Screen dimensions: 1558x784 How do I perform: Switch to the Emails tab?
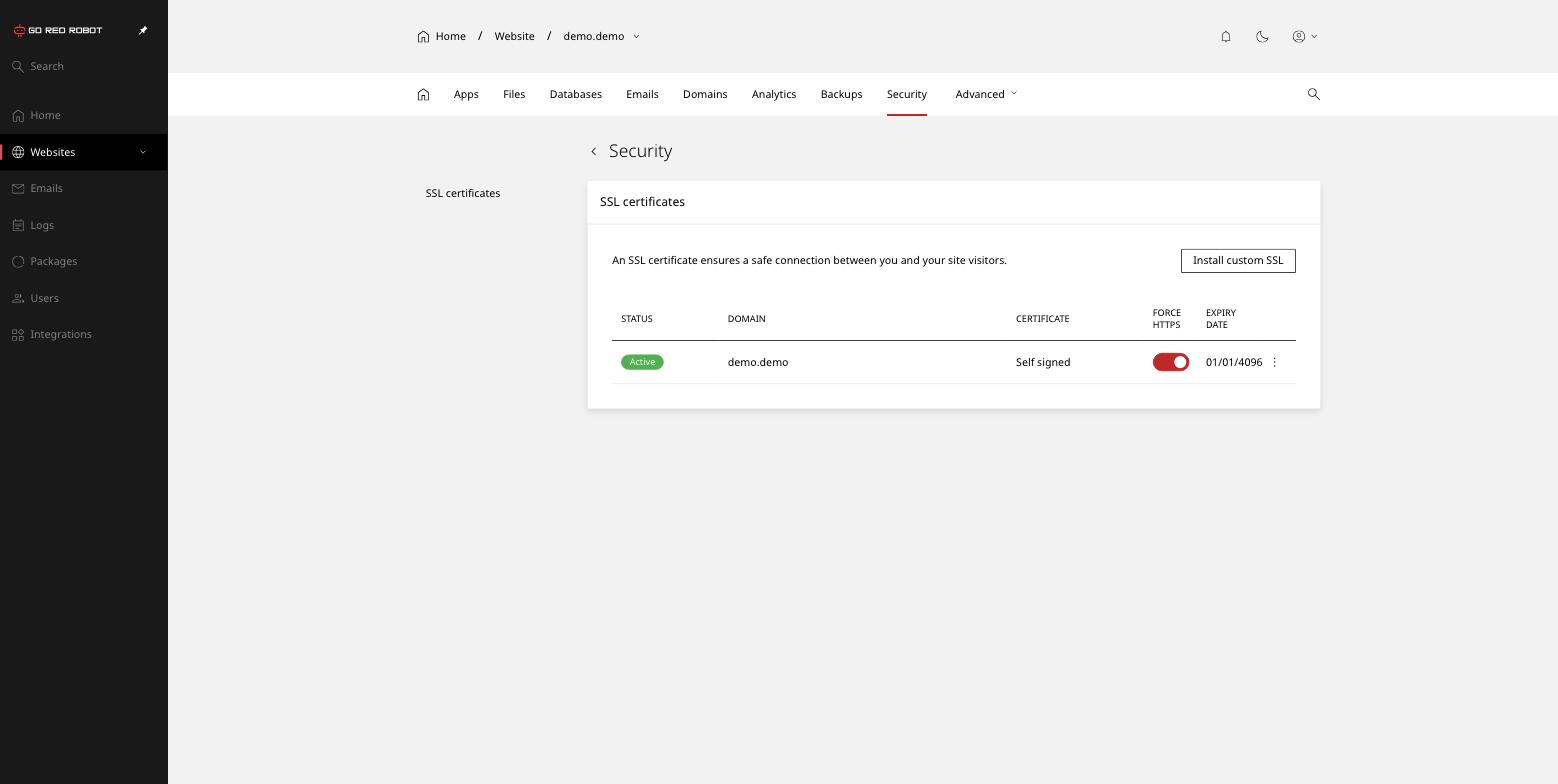(x=642, y=94)
